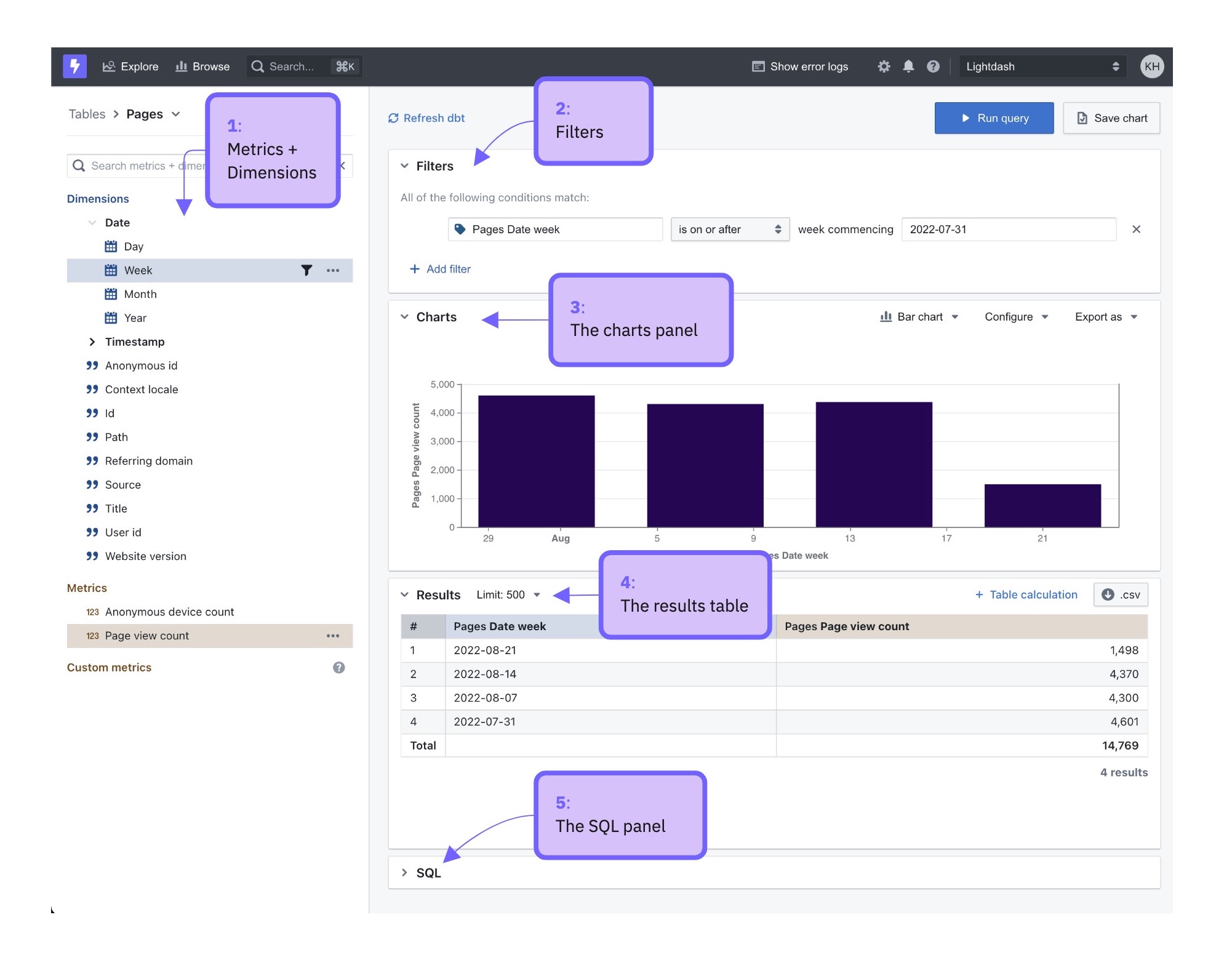Open the 'is on or after' operator dropdown
This screenshot has width=1232, height=960.
(730, 230)
